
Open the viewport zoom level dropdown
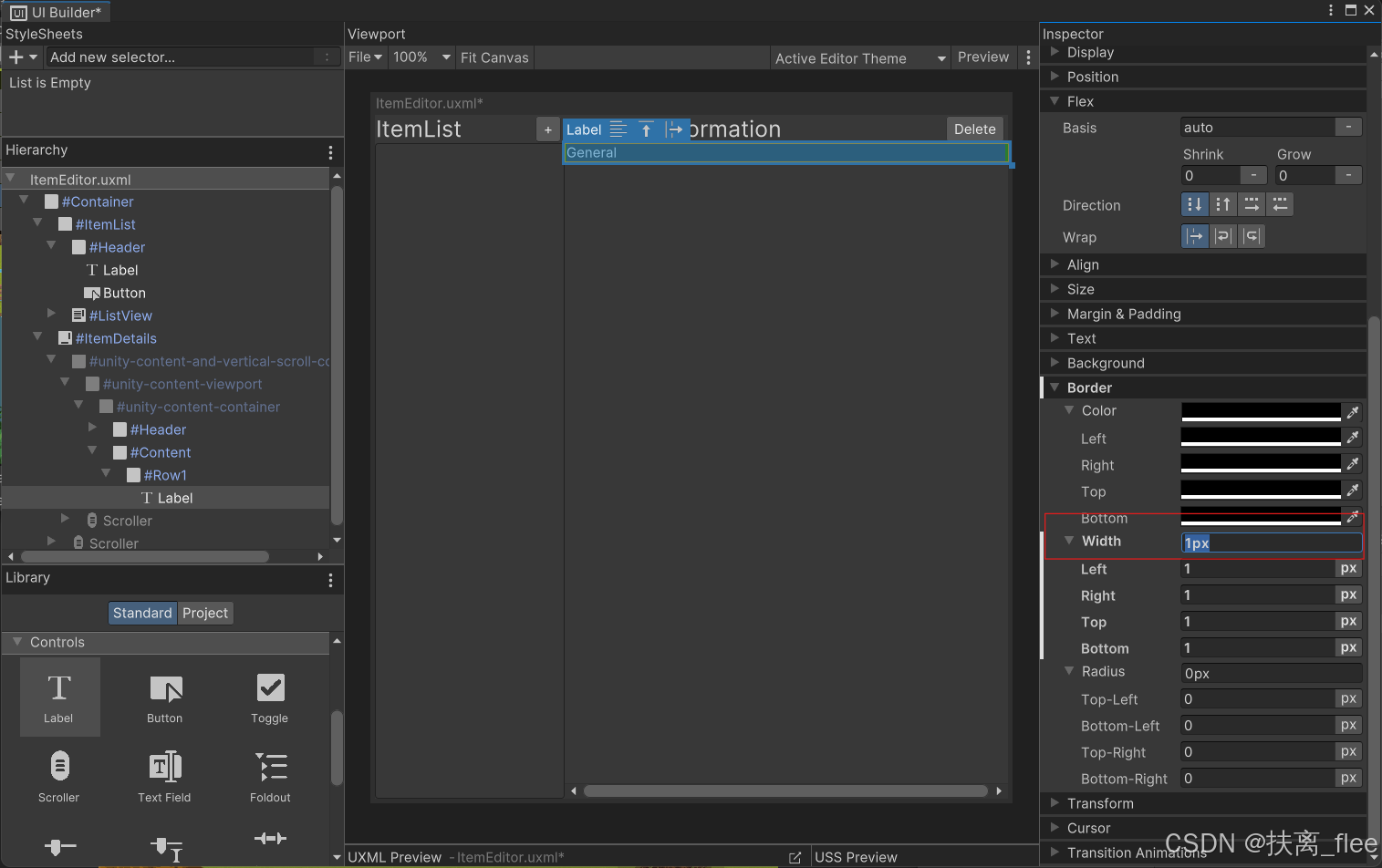421,57
